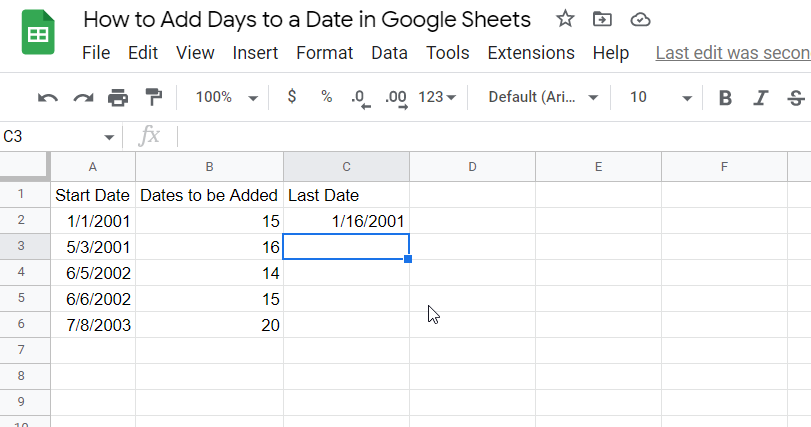Open the Default (Ari... font dropdown
Image resolution: width=811 pixels, height=427 pixels.
tap(543, 97)
